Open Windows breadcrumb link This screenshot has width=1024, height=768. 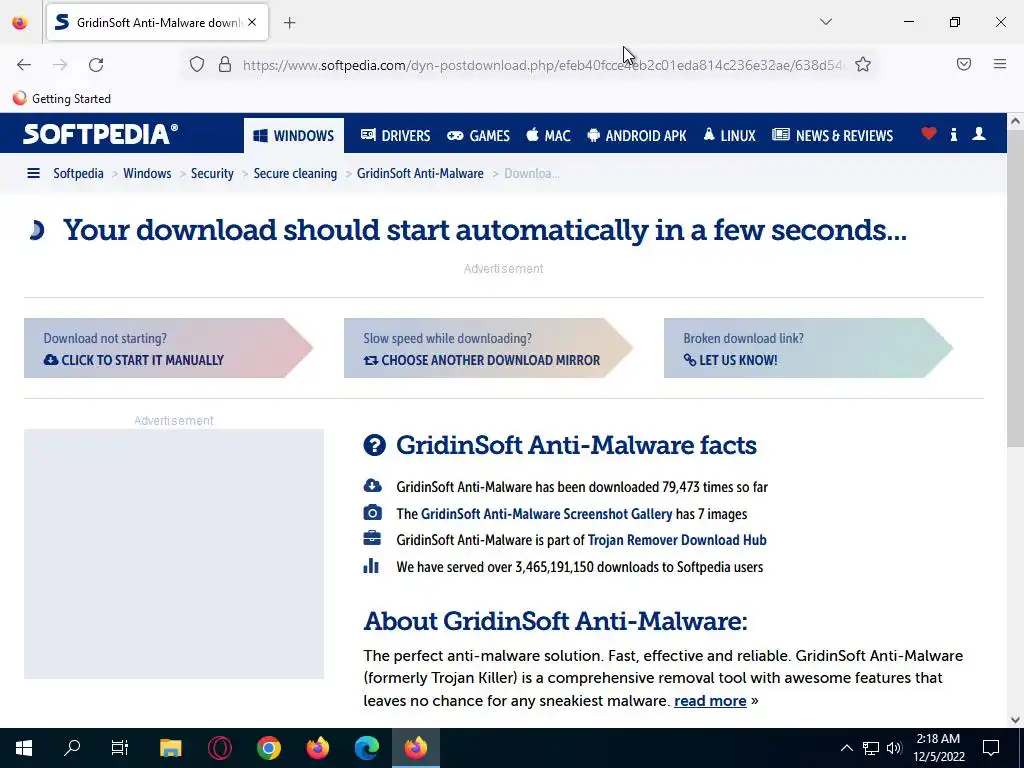147,173
